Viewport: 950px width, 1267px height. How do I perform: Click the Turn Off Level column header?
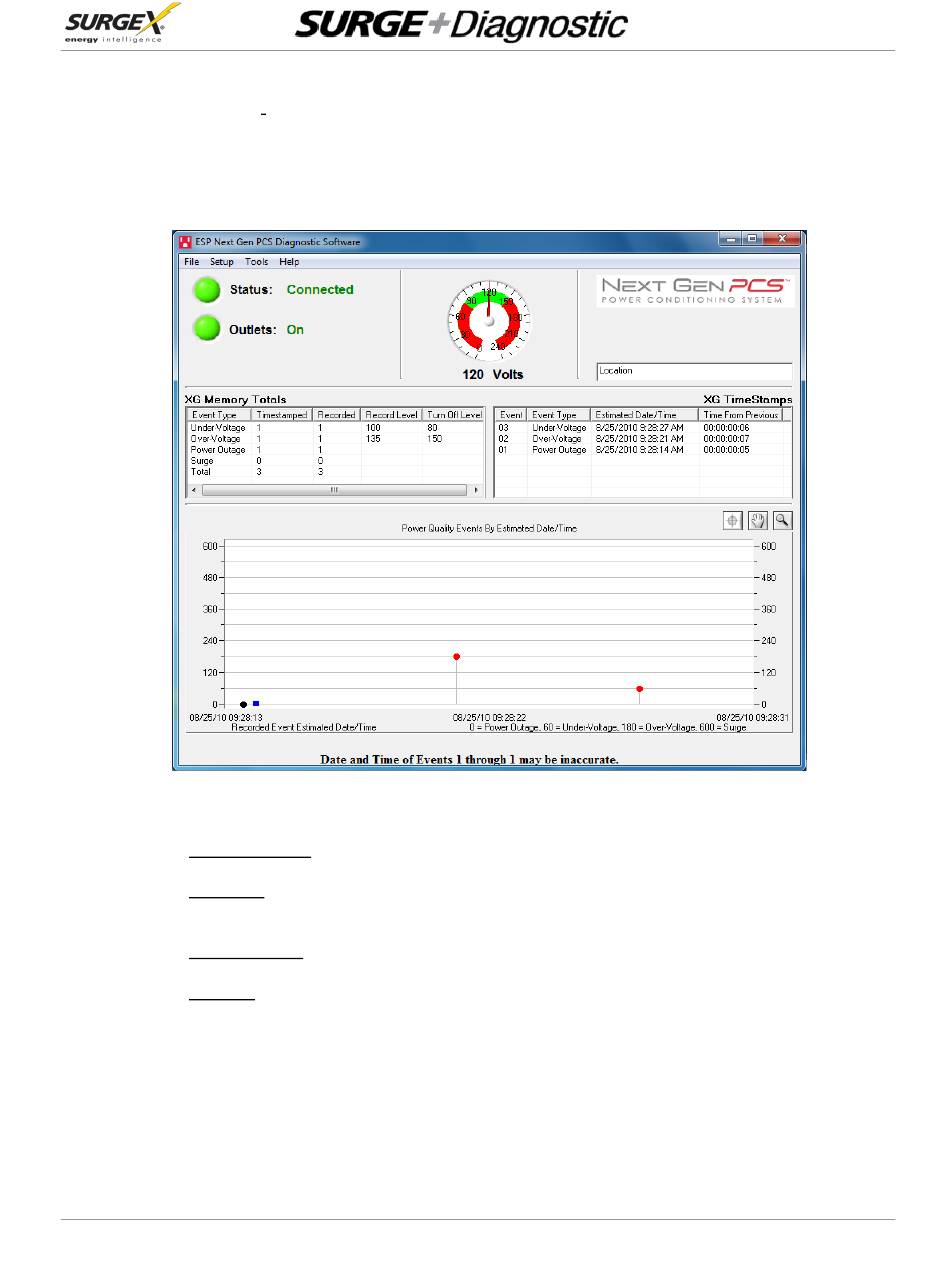pyautogui.click(x=453, y=414)
